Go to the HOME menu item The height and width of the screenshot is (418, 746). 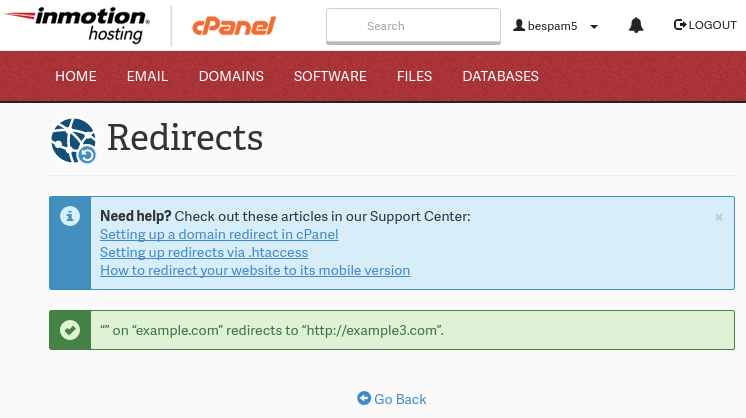coord(76,76)
